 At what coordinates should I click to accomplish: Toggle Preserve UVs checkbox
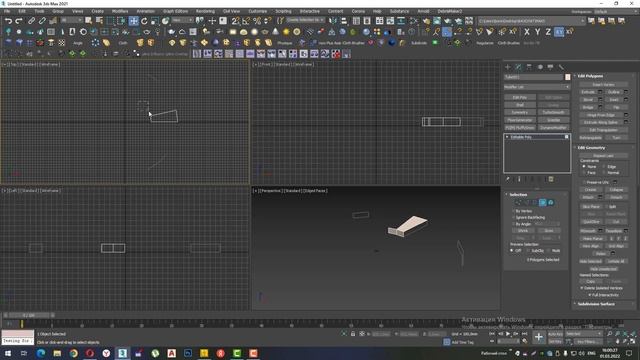[x=584, y=182]
